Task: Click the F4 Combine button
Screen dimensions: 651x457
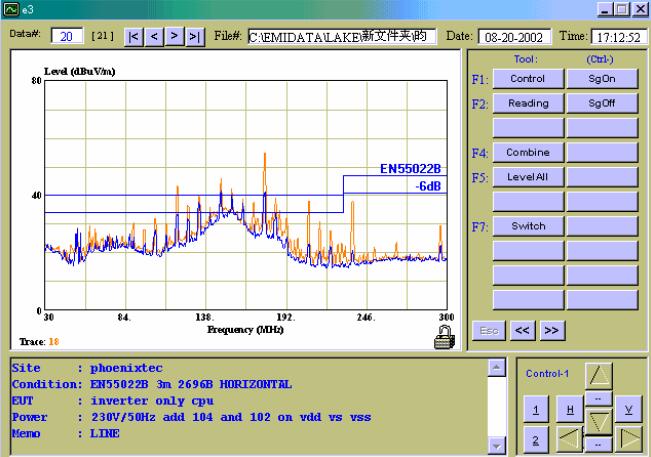Action: coord(528,152)
